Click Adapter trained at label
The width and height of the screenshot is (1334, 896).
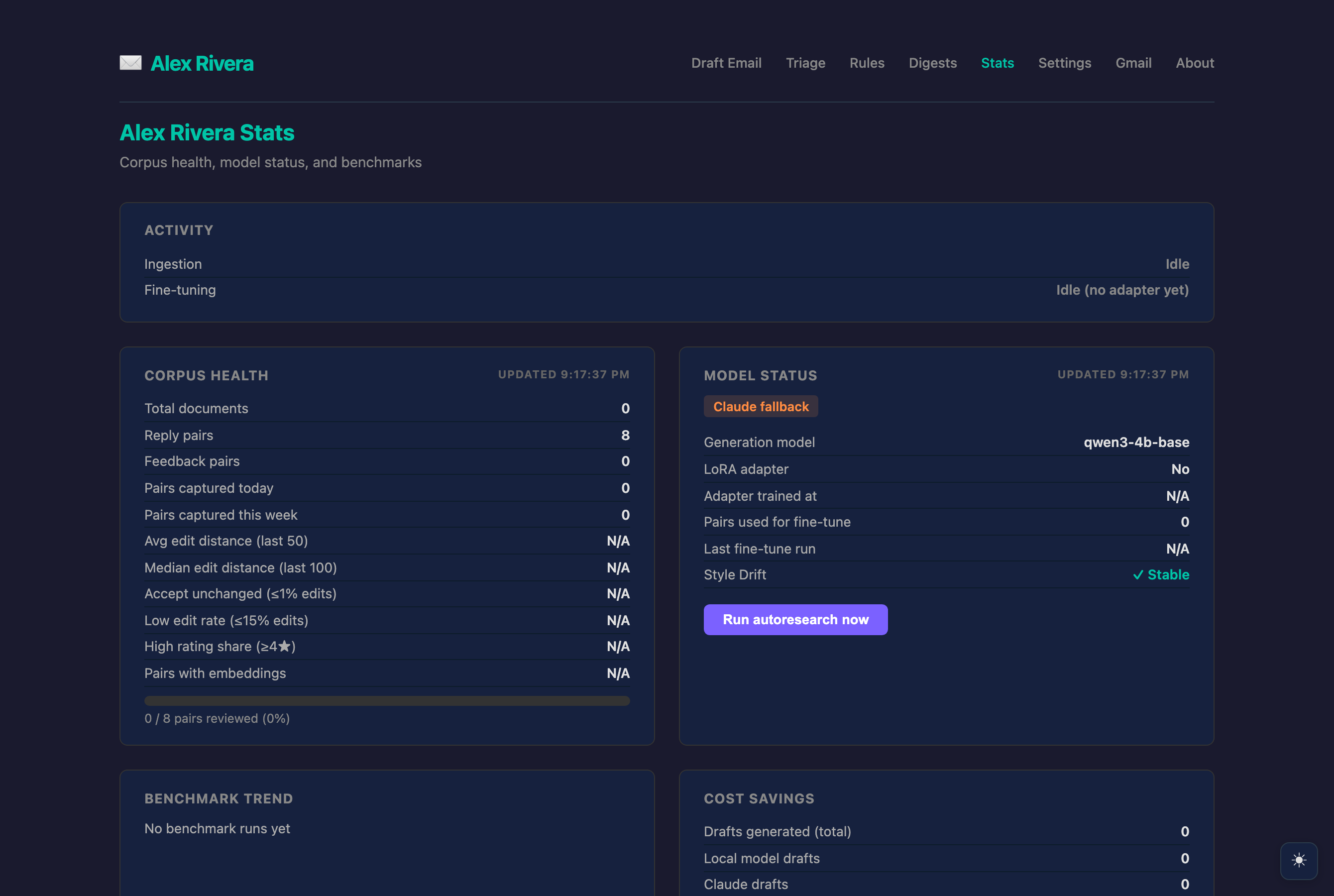pos(760,496)
